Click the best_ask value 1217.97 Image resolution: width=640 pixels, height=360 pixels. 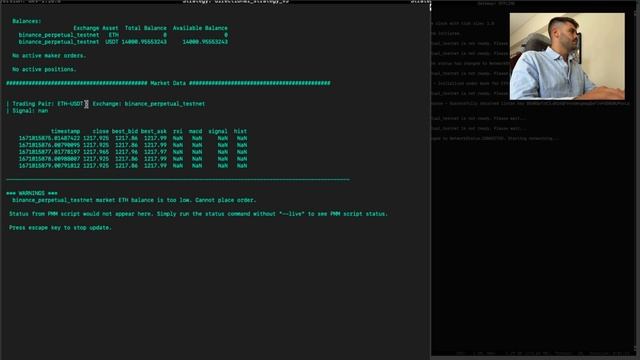pos(155,152)
